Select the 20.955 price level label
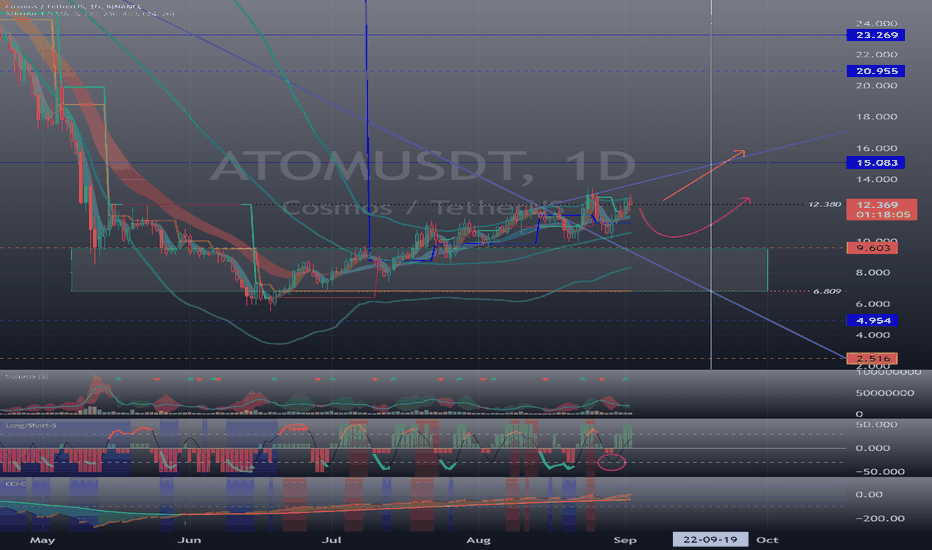 pyautogui.click(x=876, y=71)
